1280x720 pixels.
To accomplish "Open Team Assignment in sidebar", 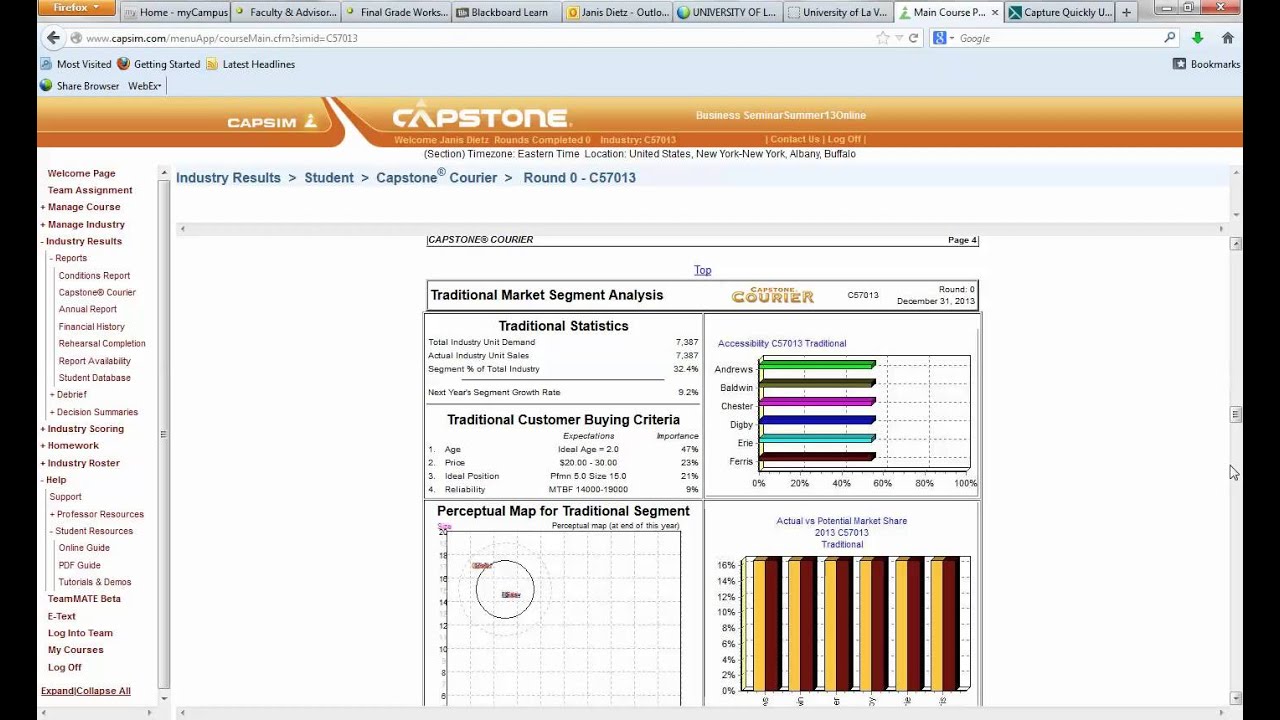I will [x=90, y=190].
